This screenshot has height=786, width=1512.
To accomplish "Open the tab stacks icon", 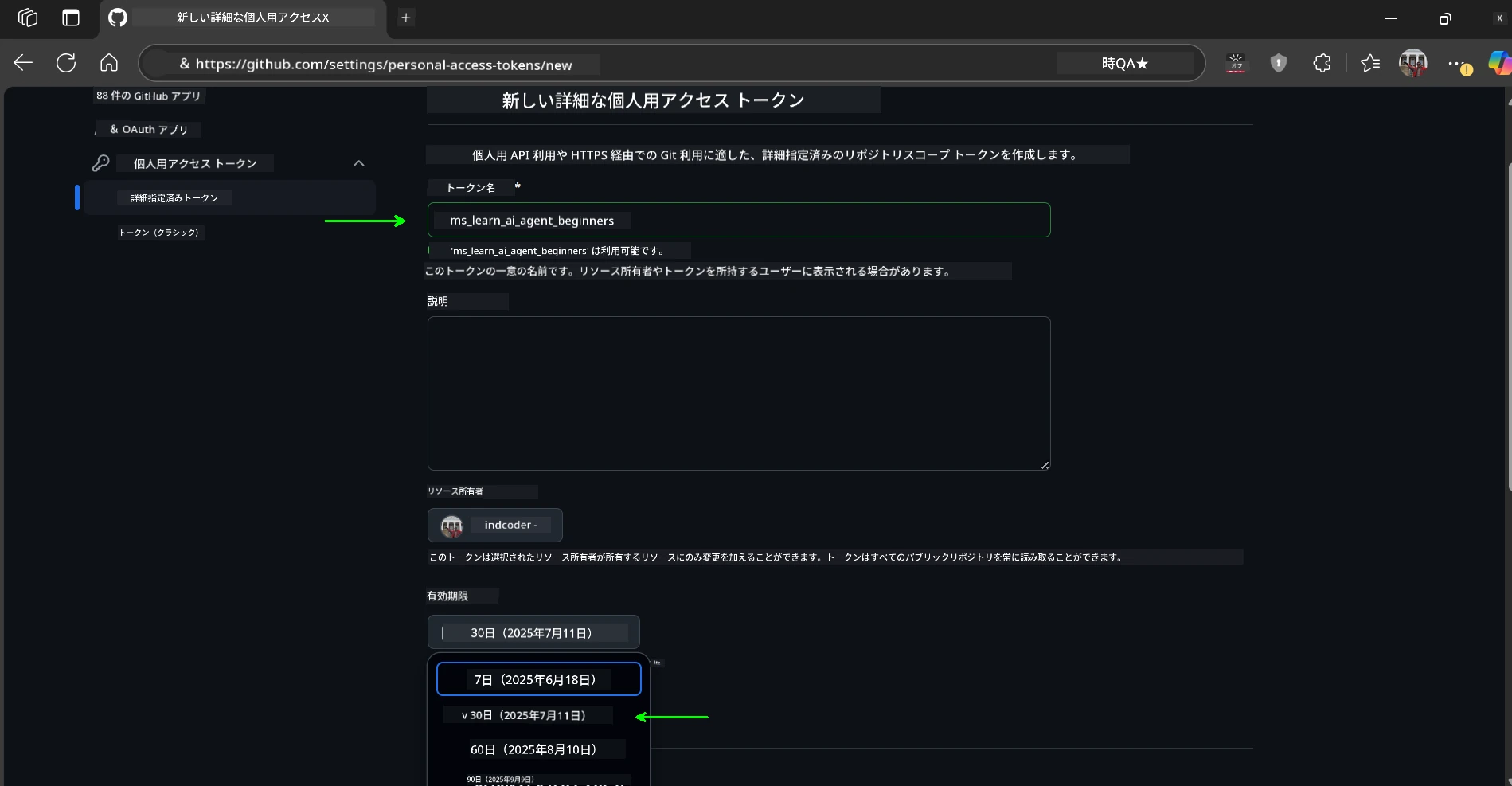I will tap(28, 18).
